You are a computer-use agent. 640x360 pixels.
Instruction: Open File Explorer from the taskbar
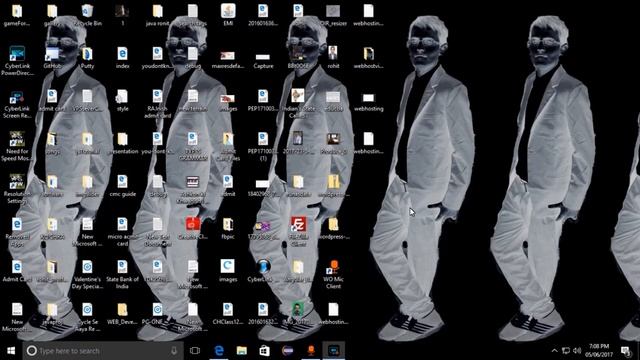(242, 351)
